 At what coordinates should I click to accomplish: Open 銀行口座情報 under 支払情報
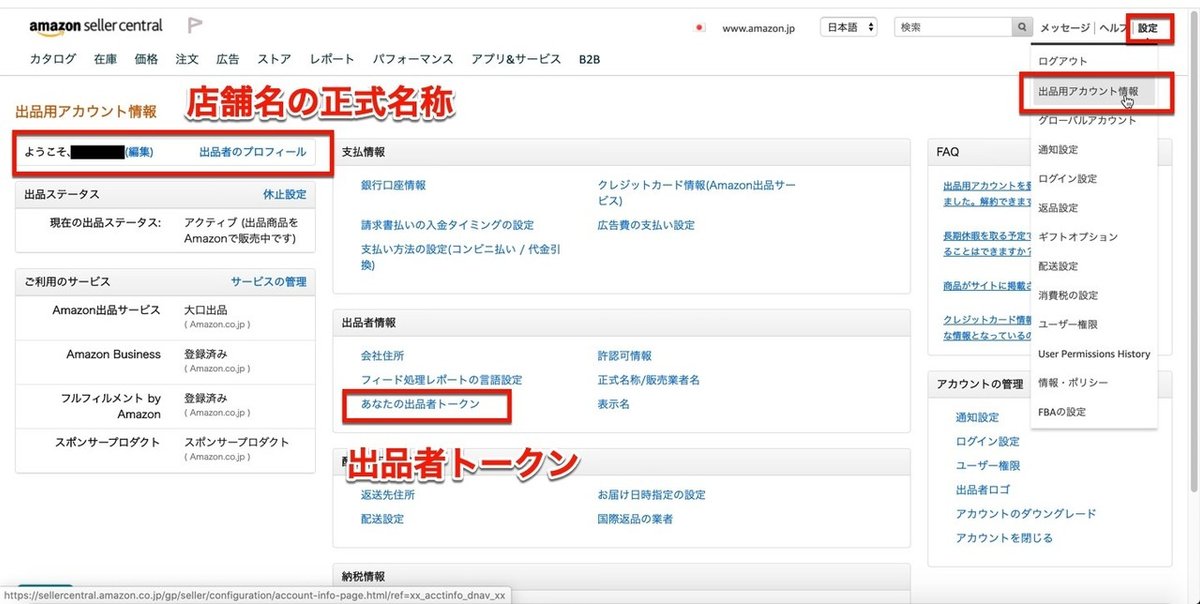(393, 185)
